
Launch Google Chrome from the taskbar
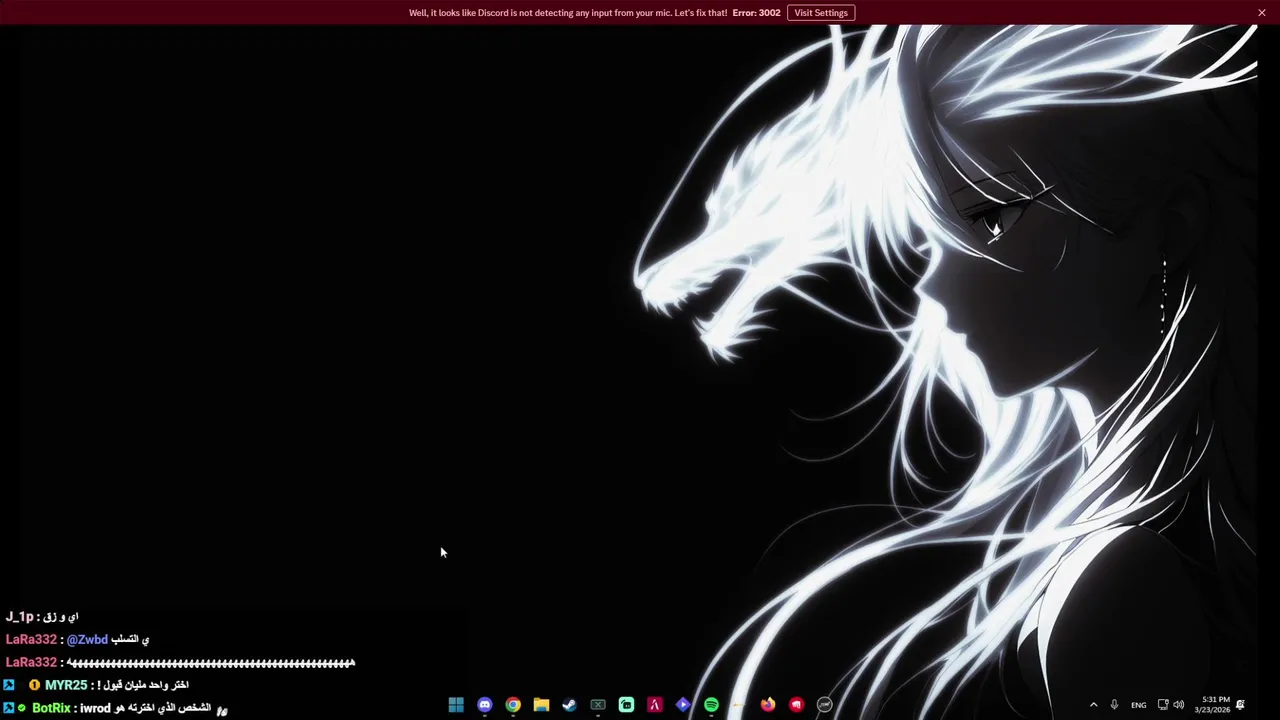(x=513, y=705)
